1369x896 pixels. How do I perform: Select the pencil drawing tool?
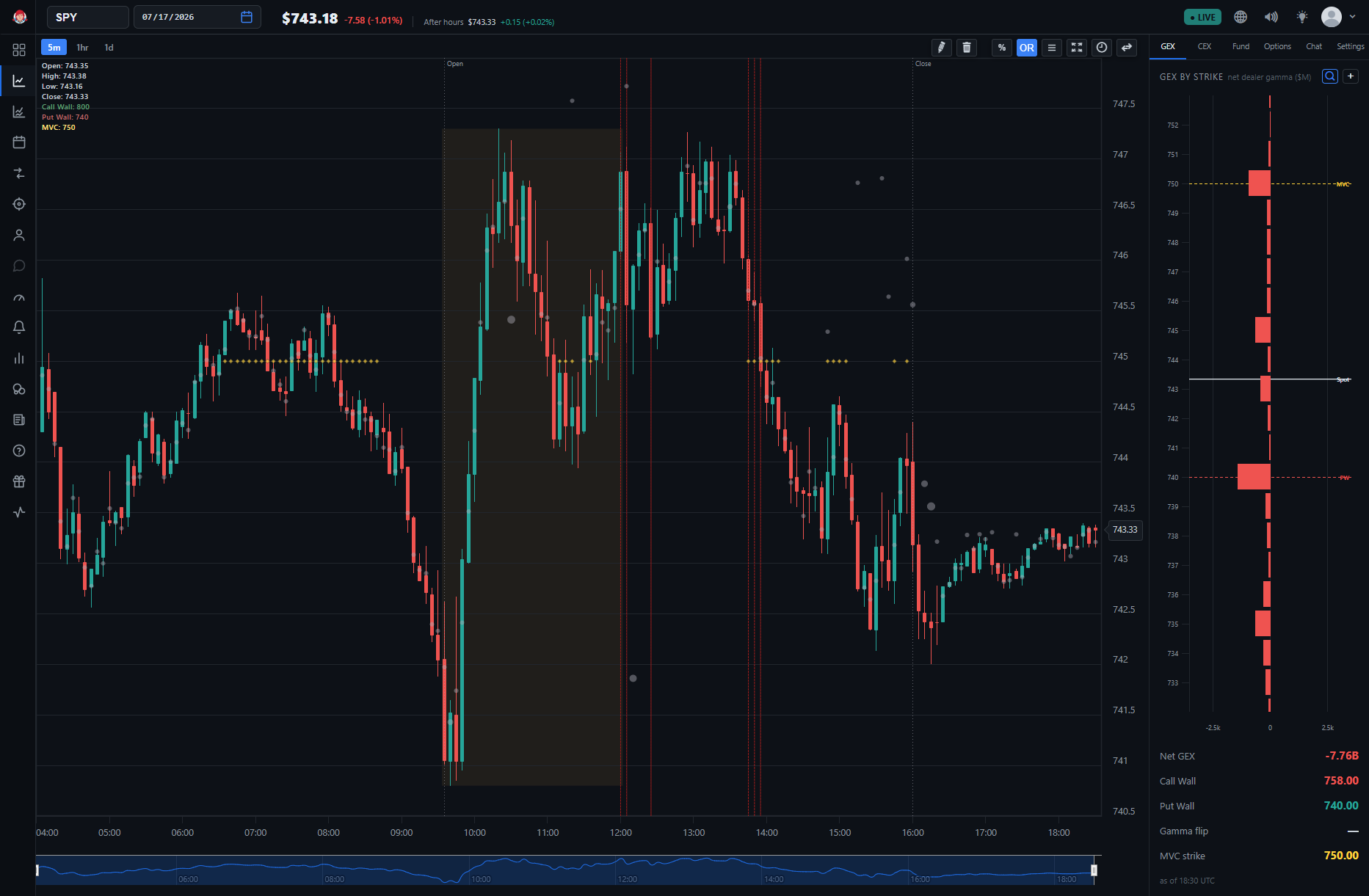tap(942, 48)
